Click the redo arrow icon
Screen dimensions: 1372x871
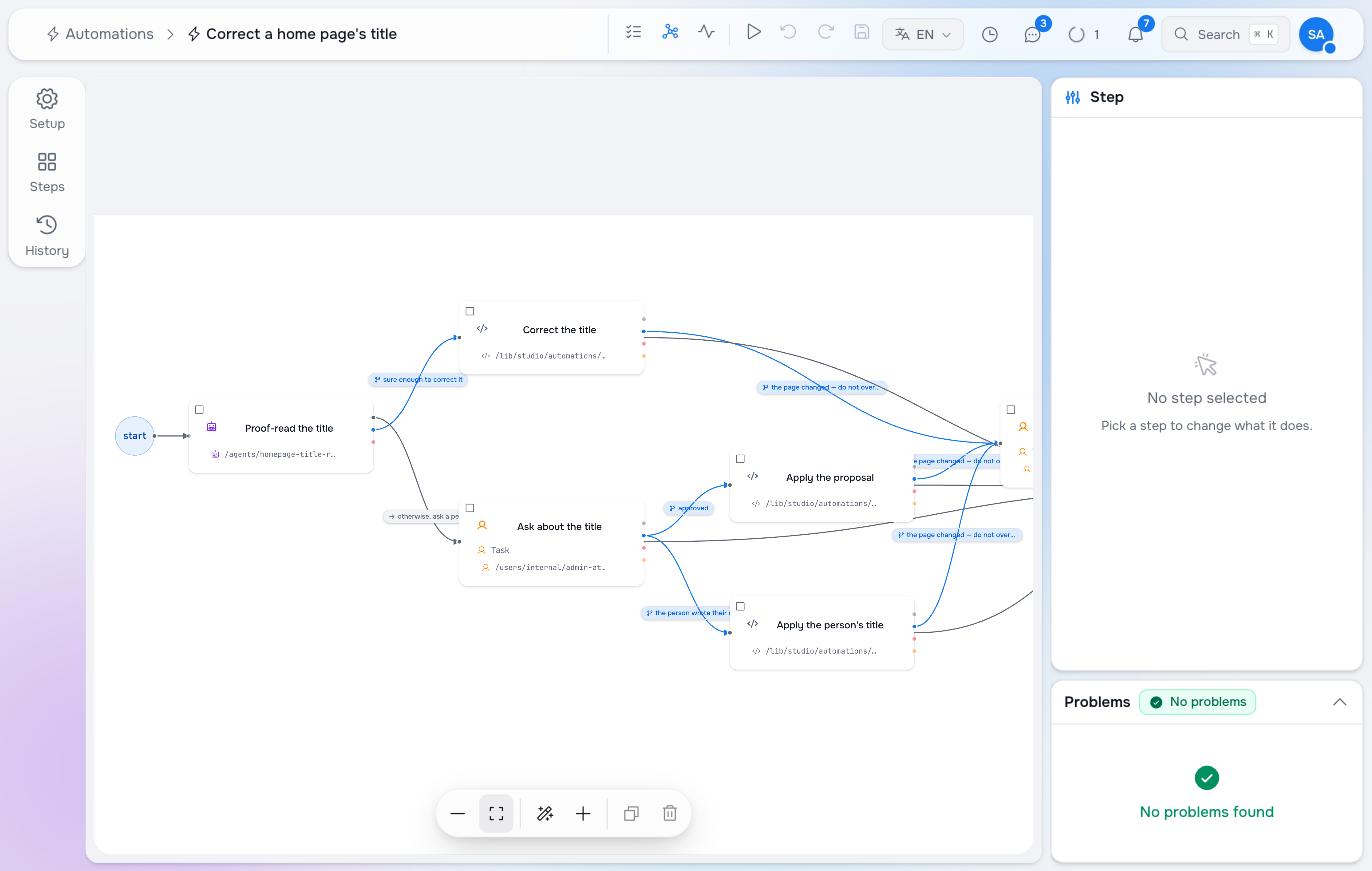point(826,33)
